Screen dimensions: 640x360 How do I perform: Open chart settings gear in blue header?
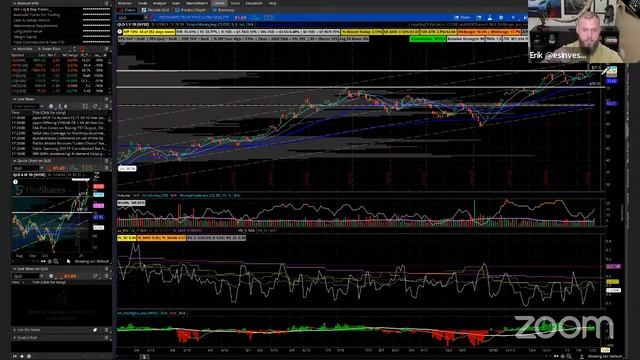tap(501, 18)
